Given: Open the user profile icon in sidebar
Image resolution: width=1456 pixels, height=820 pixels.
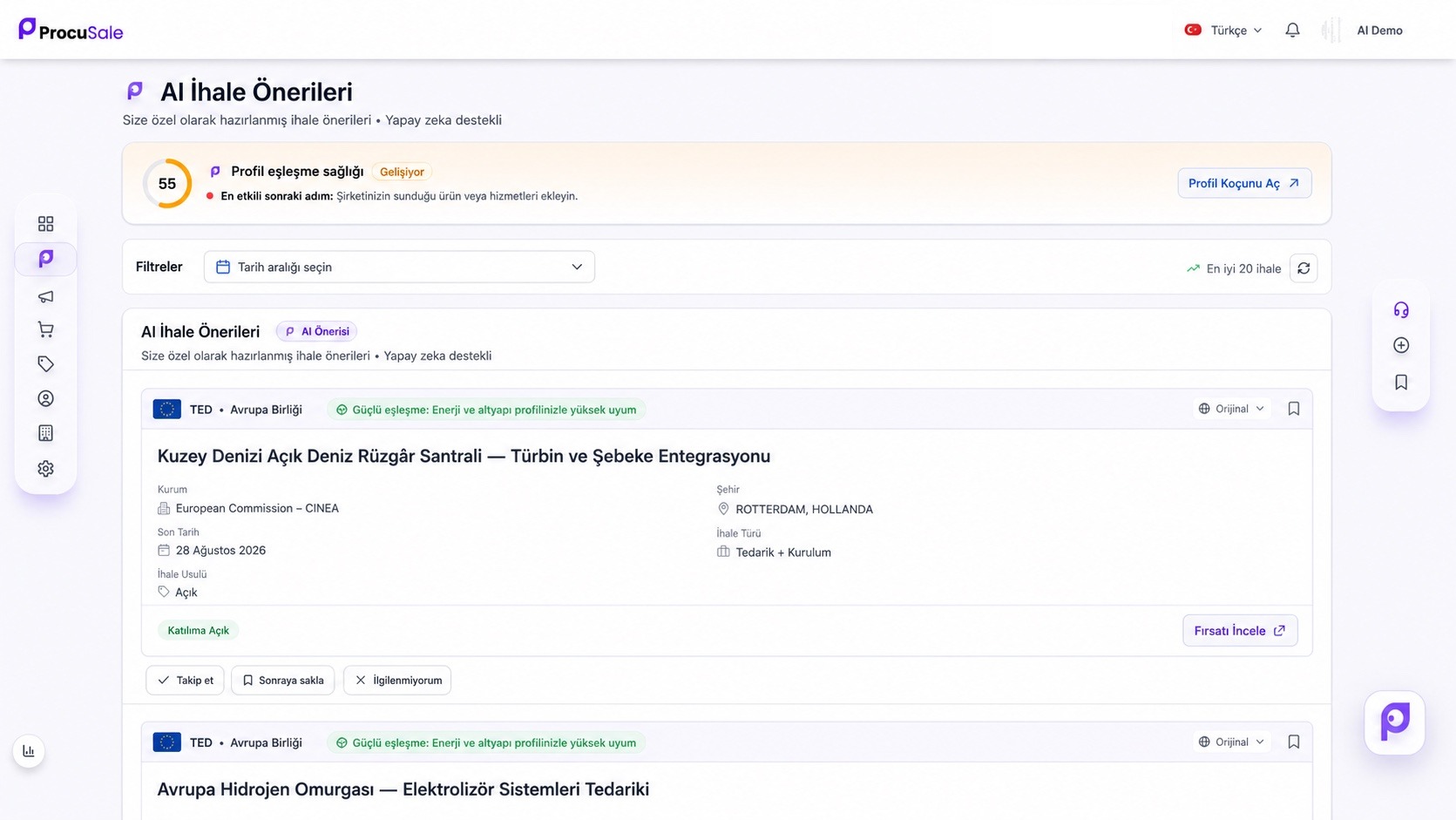Looking at the screenshot, I should tap(45, 398).
